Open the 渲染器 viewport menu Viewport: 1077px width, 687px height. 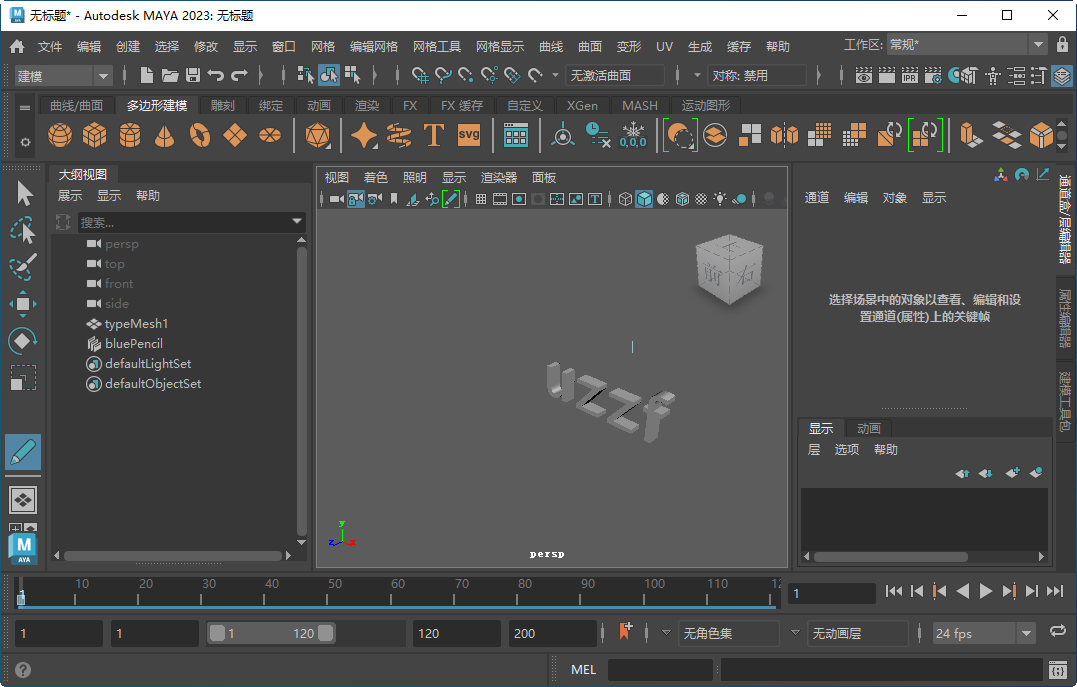[497, 177]
